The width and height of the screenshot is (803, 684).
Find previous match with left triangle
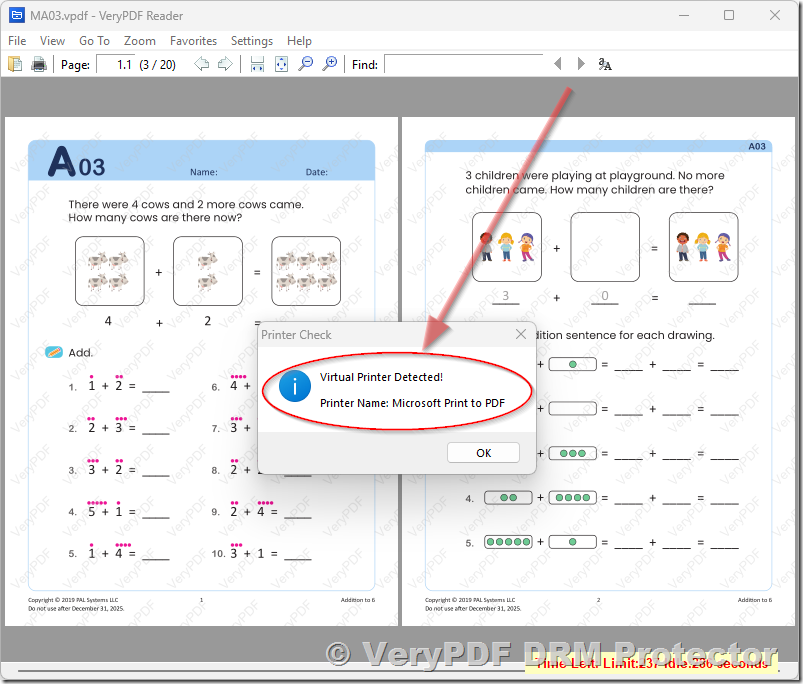558,63
